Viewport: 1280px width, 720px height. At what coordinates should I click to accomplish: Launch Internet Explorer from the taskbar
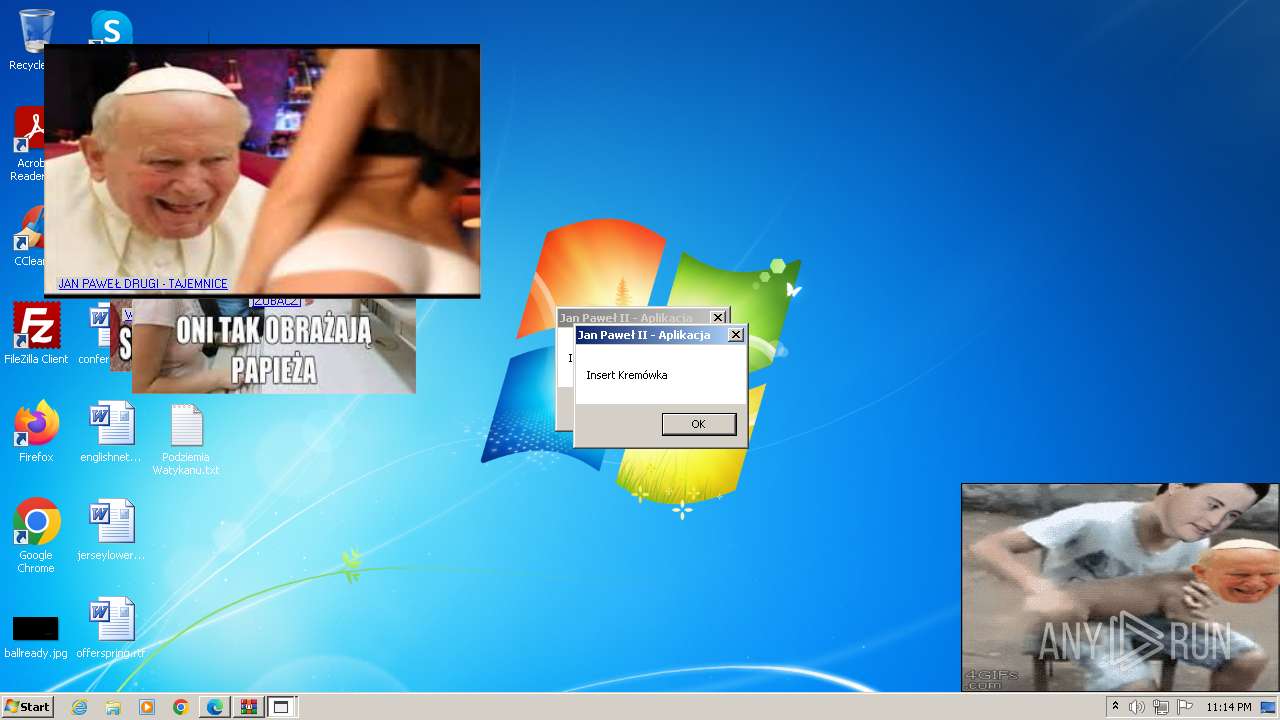(x=80, y=707)
